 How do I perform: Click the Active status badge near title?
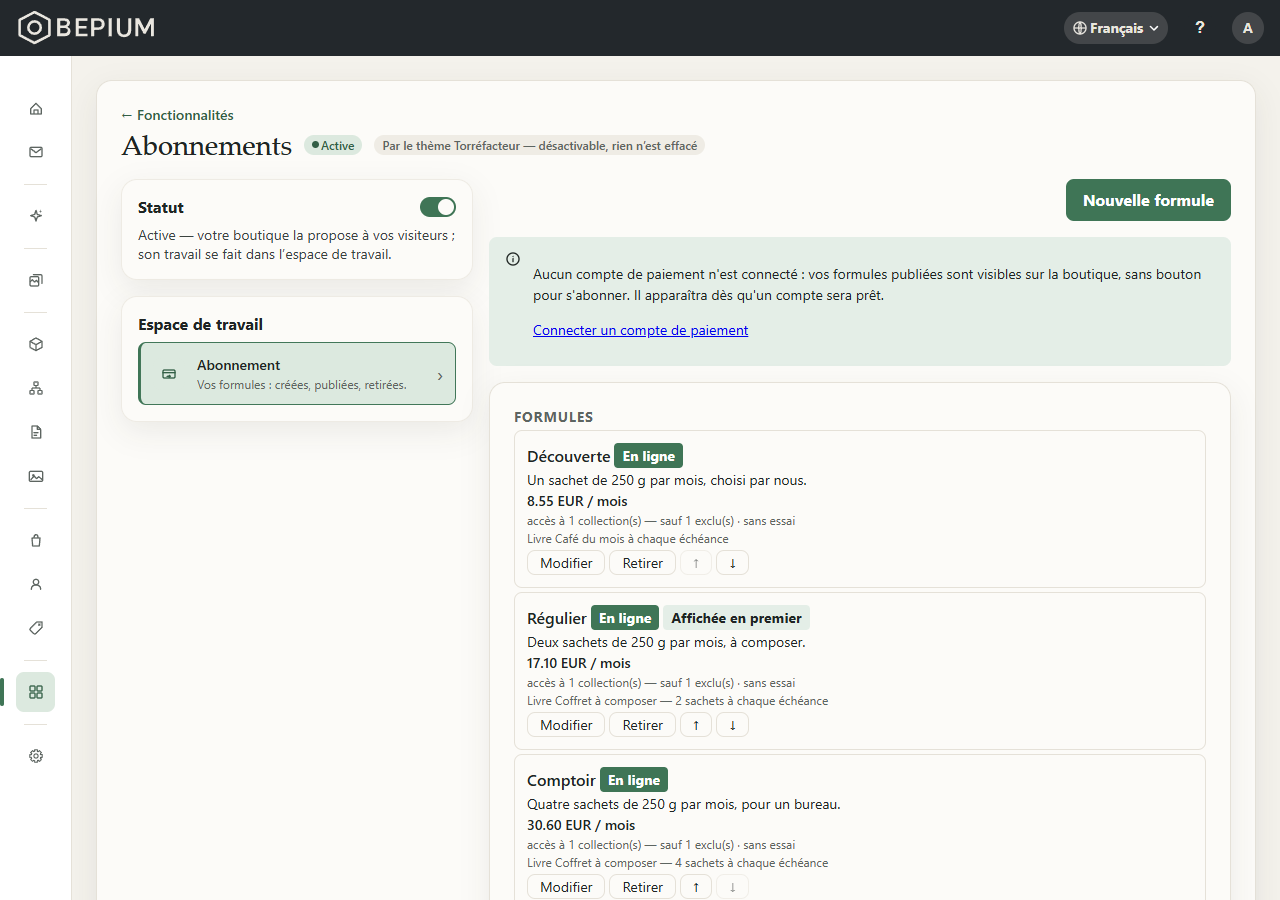(x=333, y=145)
